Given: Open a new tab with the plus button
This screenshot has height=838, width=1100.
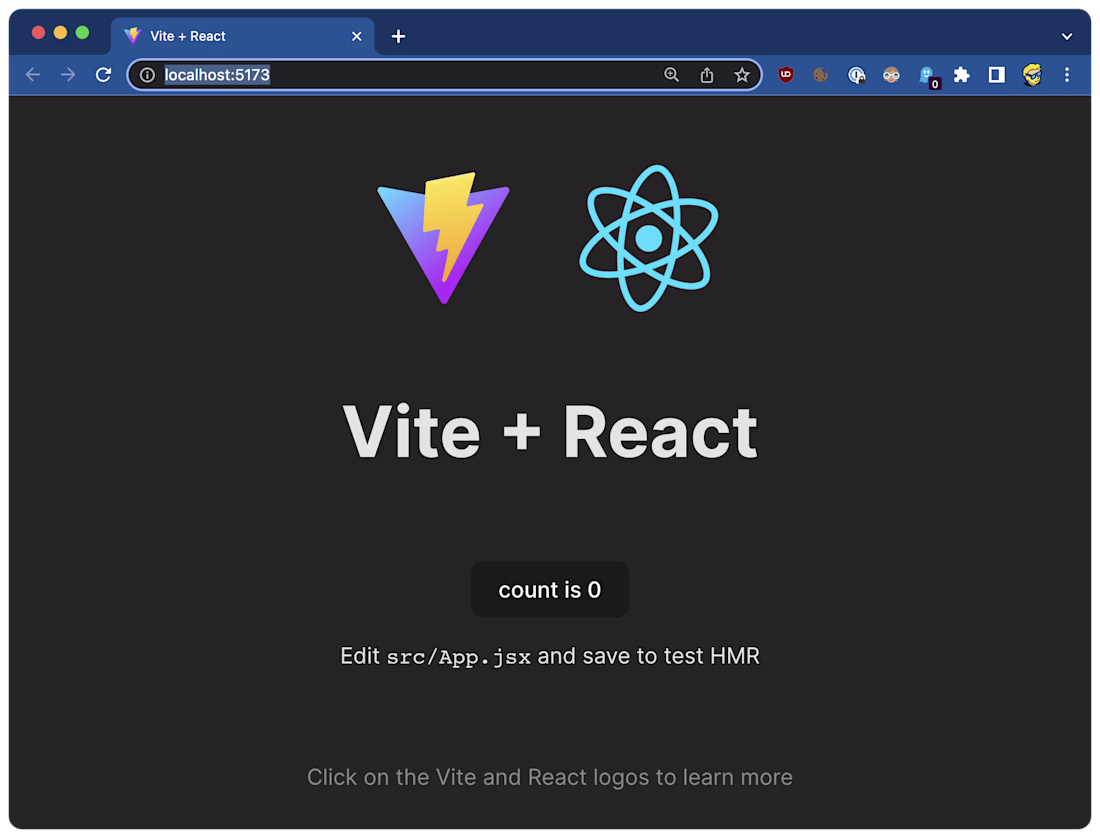Looking at the screenshot, I should (398, 36).
